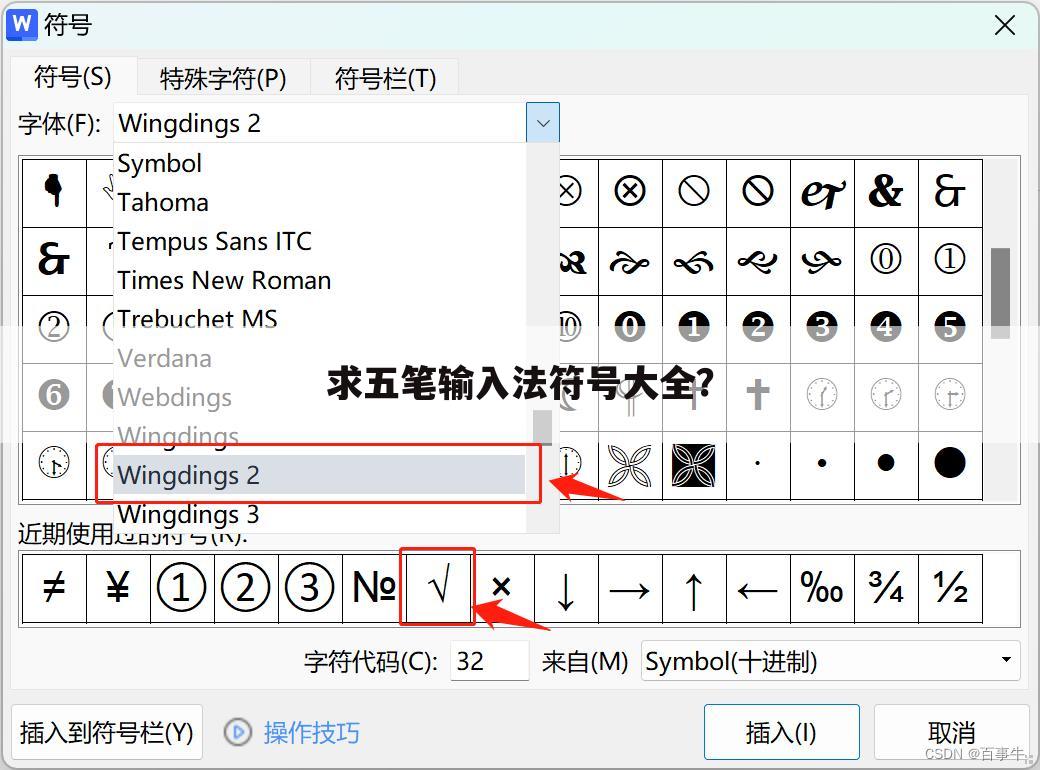Screen dimensions: 1040x770
Task: Select the down arrow ↓ recent symbol
Action: [x=565, y=590]
